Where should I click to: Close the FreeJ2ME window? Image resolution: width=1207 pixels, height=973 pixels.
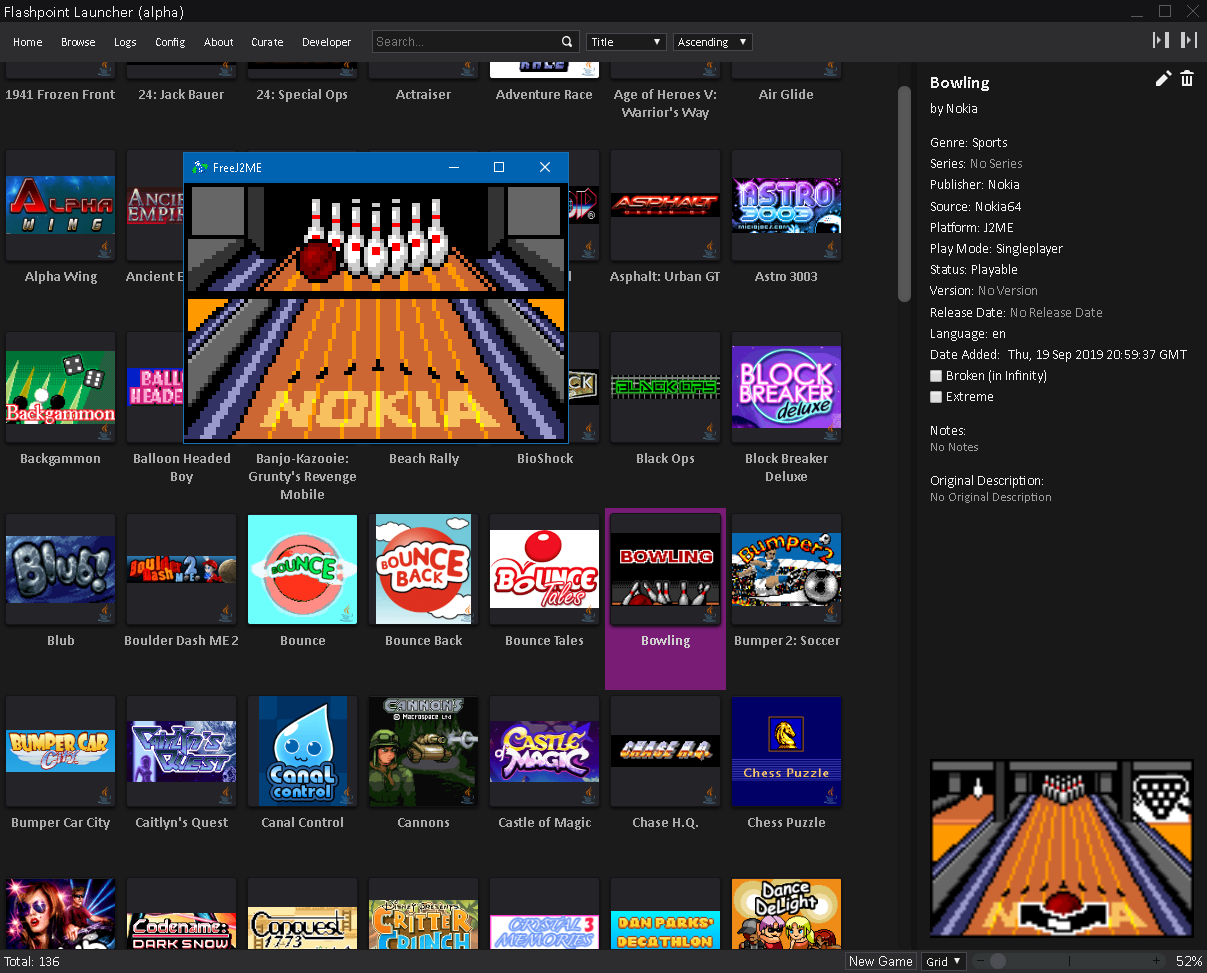[x=545, y=167]
